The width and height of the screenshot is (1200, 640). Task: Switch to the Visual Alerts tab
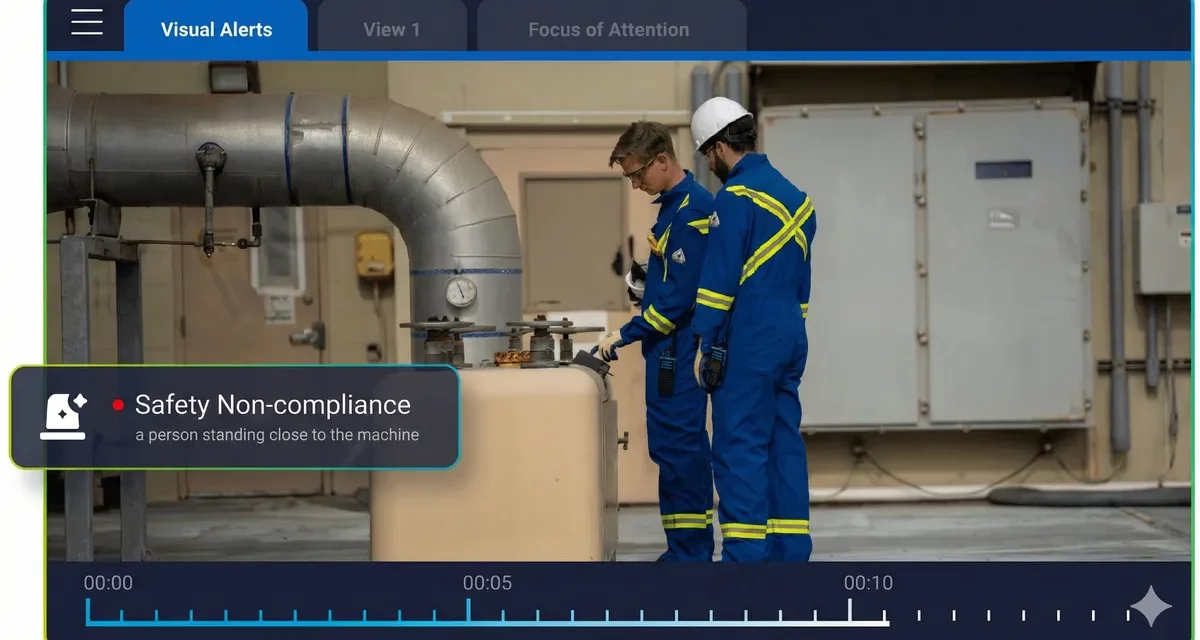coord(216,29)
